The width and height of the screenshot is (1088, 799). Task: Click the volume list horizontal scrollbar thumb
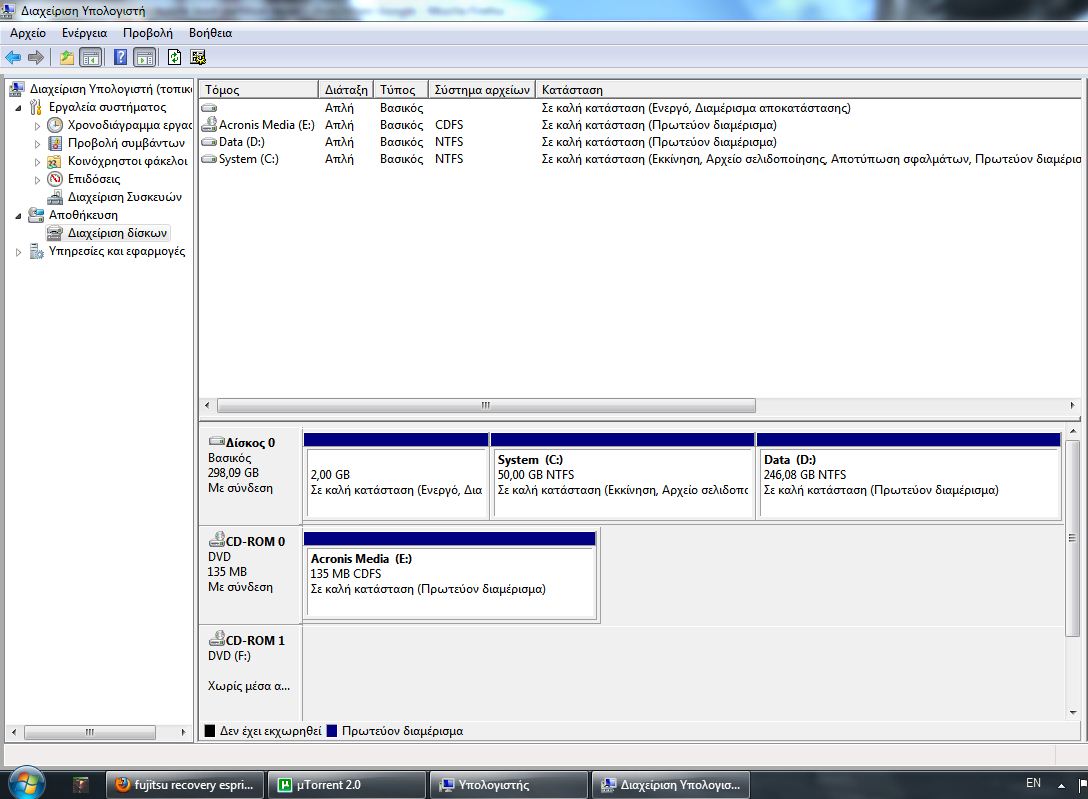click(486, 405)
